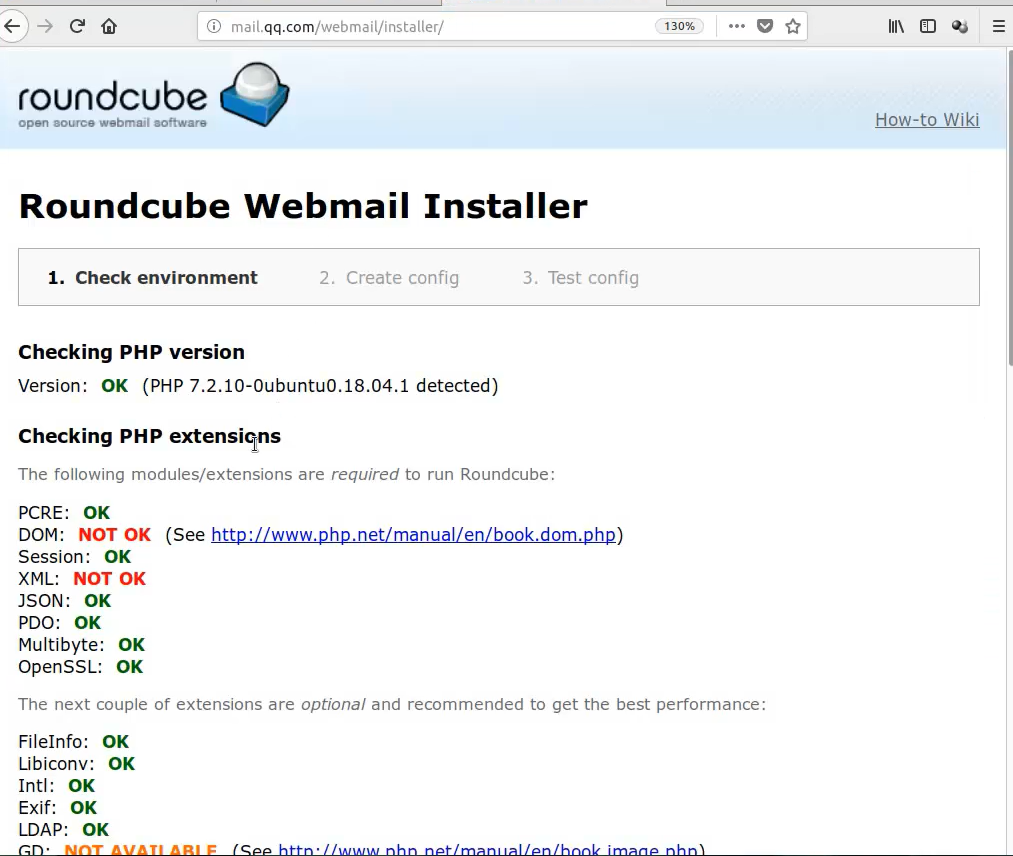The width and height of the screenshot is (1013, 856).
Task: Click the FileInfo OK status
Action: (116, 742)
